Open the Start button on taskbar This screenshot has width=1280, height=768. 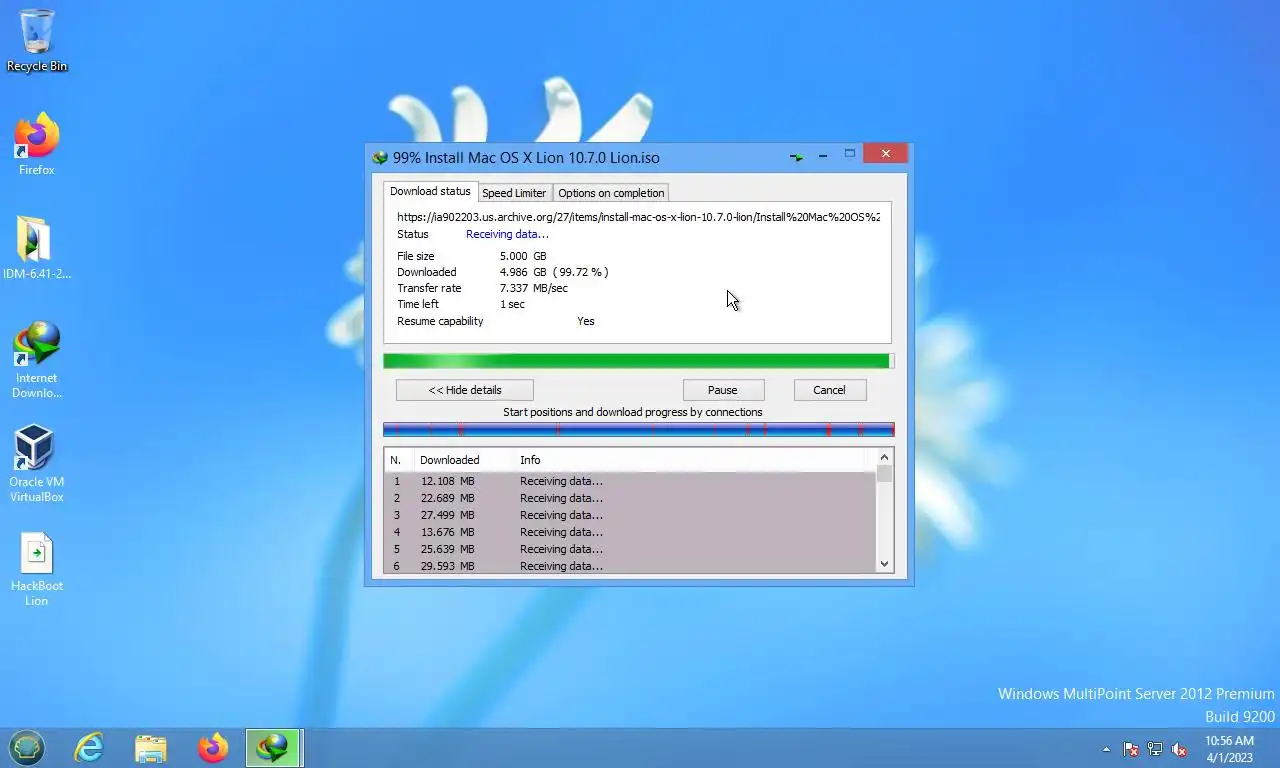coord(27,747)
